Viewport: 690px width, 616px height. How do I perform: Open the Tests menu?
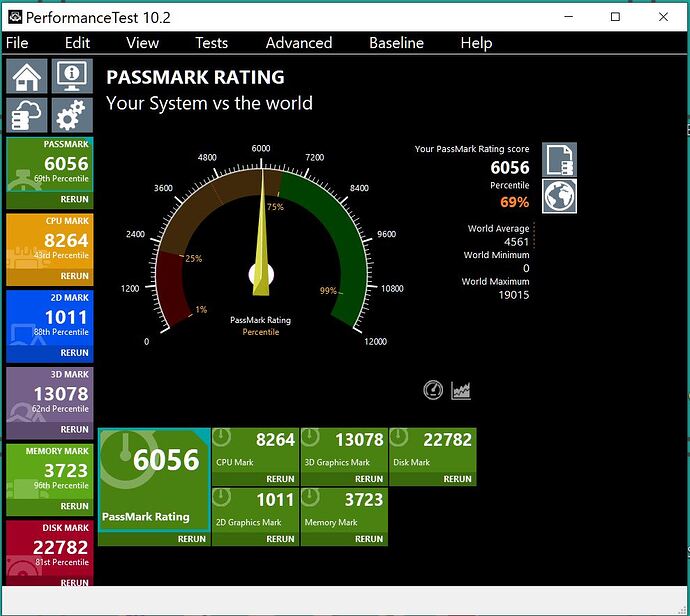pyautogui.click(x=211, y=43)
